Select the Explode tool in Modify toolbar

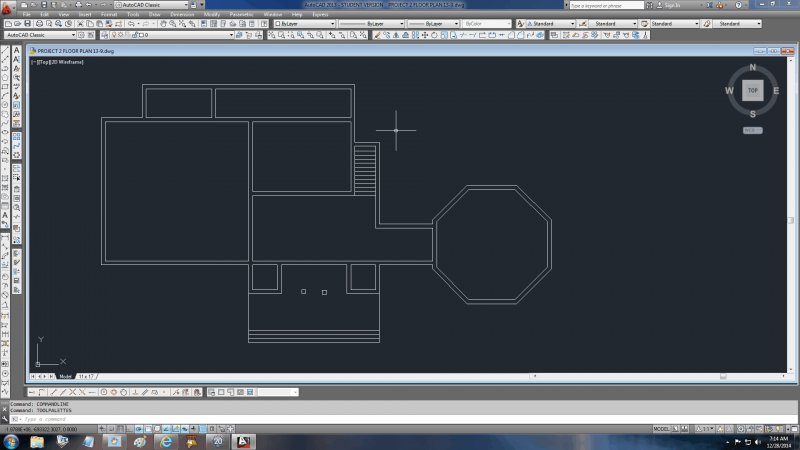tap(540, 35)
